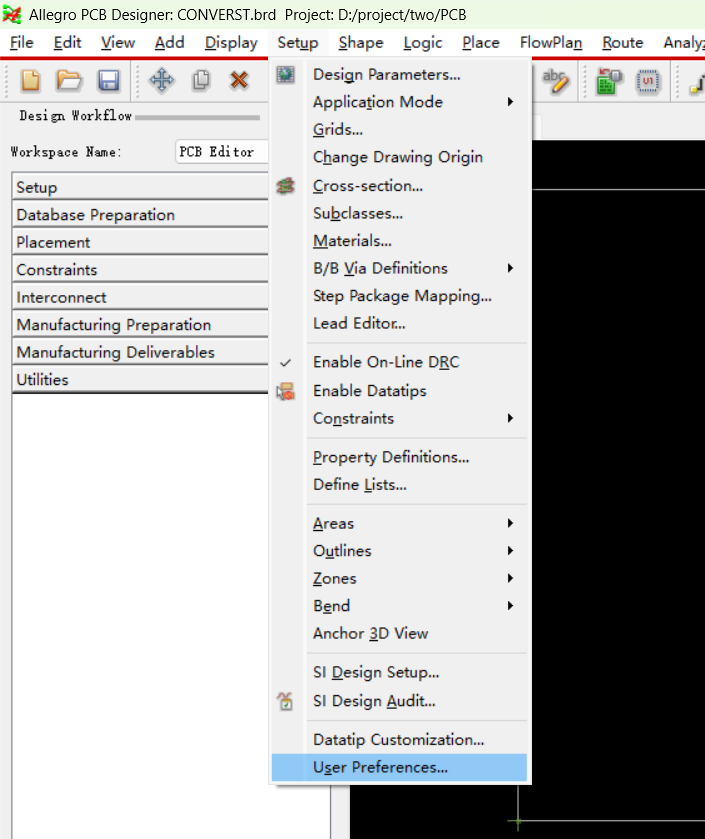Open Manufacturing Deliverables workflow section
This screenshot has width=705, height=839.
(x=140, y=352)
